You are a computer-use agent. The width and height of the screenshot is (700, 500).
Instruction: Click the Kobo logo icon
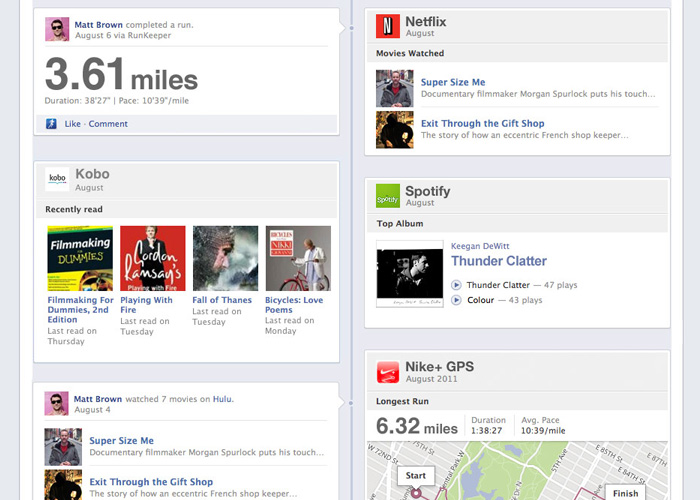pyautogui.click(x=57, y=179)
